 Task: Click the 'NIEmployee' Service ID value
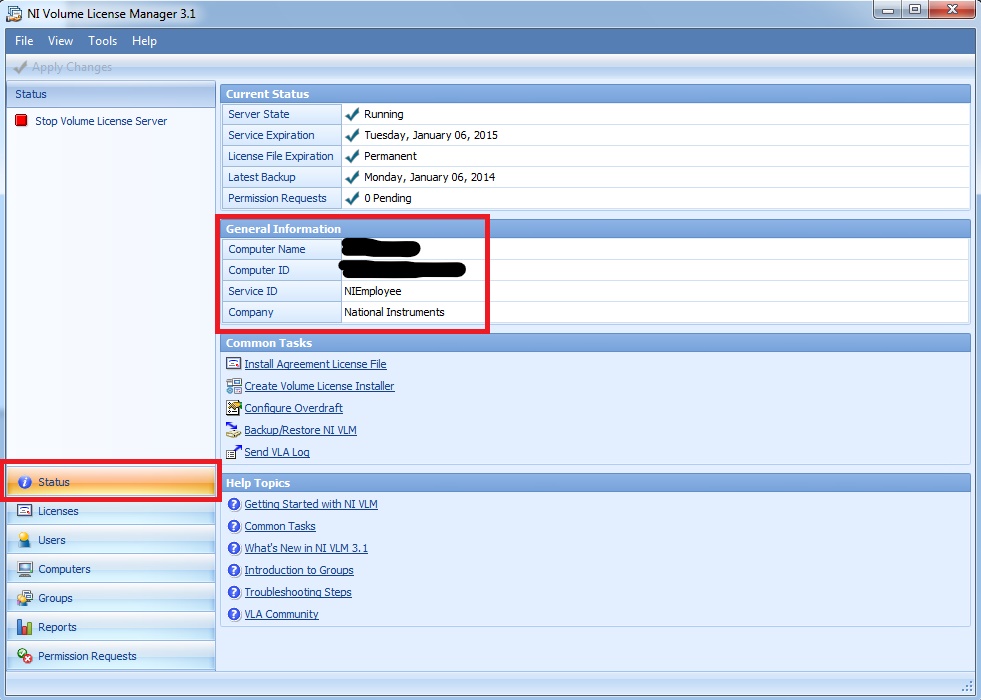[x=373, y=291]
